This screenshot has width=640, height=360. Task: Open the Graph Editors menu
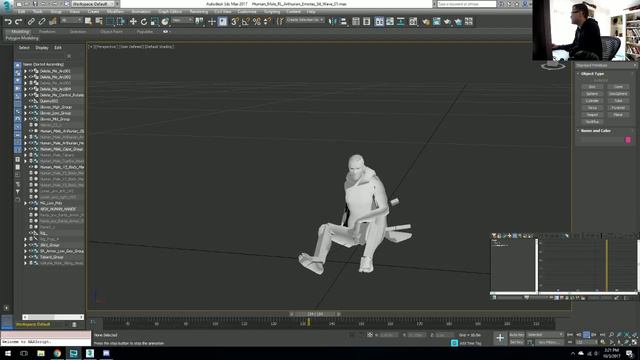[x=170, y=12]
